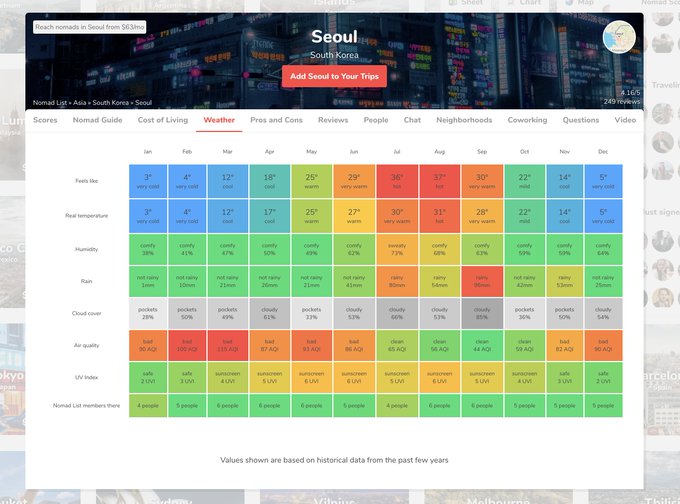This screenshot has height=504, width=680.
Task: Open the Coworking tab
Action: [527, 120]
